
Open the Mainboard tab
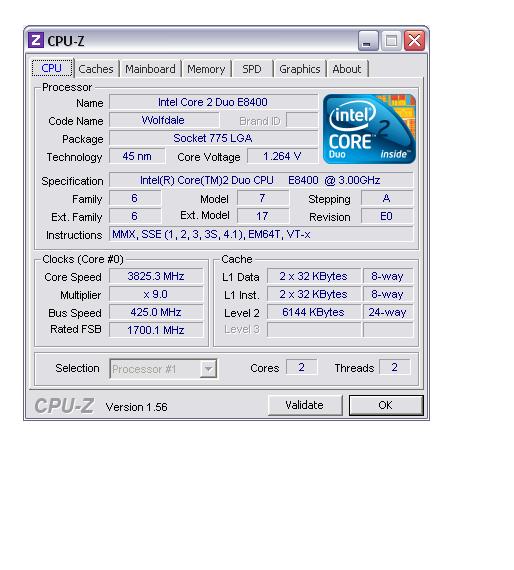pyautogui.click(x=150, y=69)
